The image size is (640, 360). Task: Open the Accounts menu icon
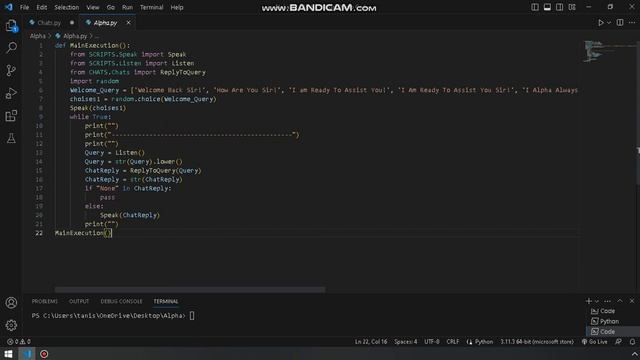tap(11, 303)
